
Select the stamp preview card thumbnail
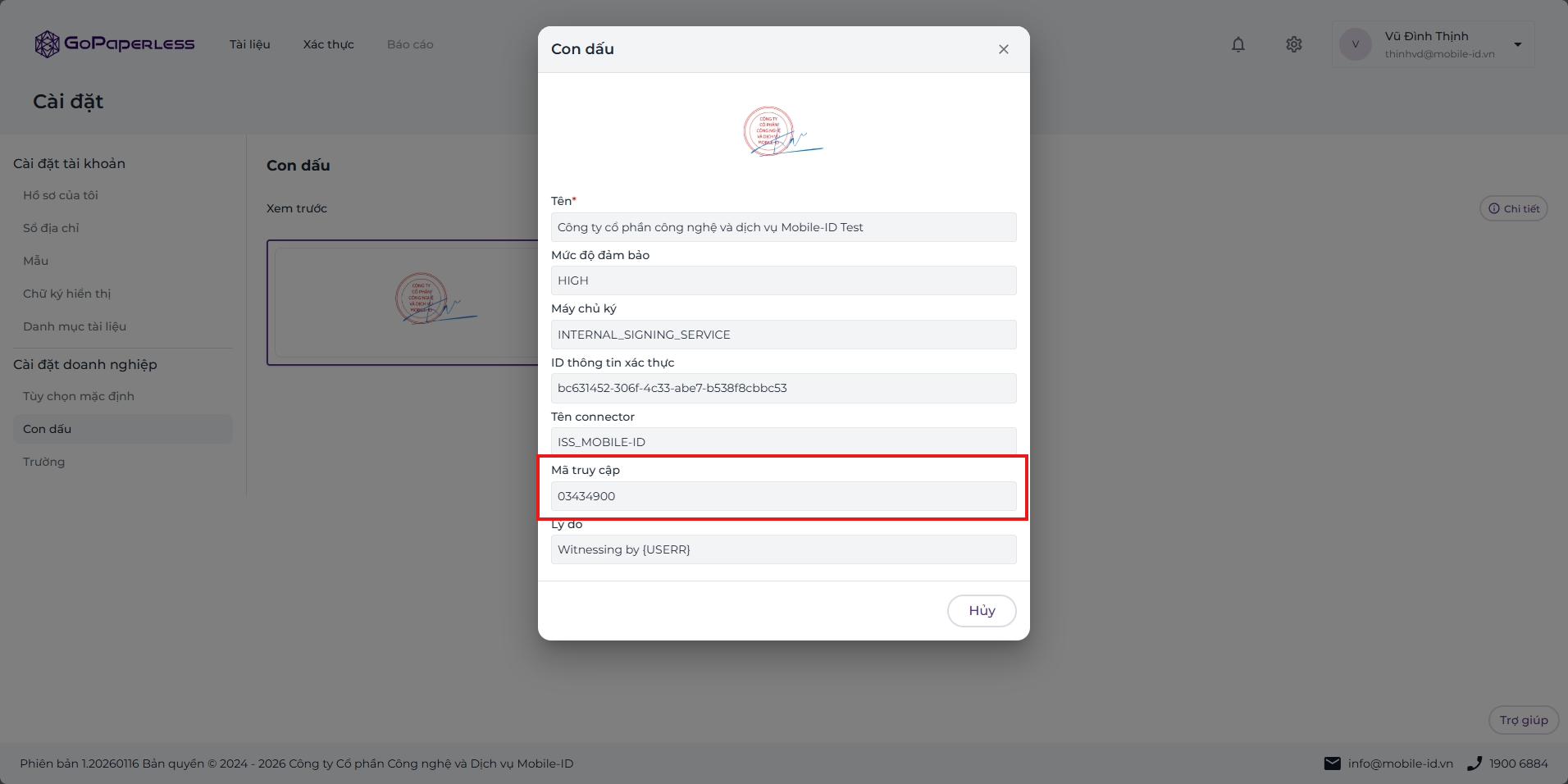pos(403,303)
